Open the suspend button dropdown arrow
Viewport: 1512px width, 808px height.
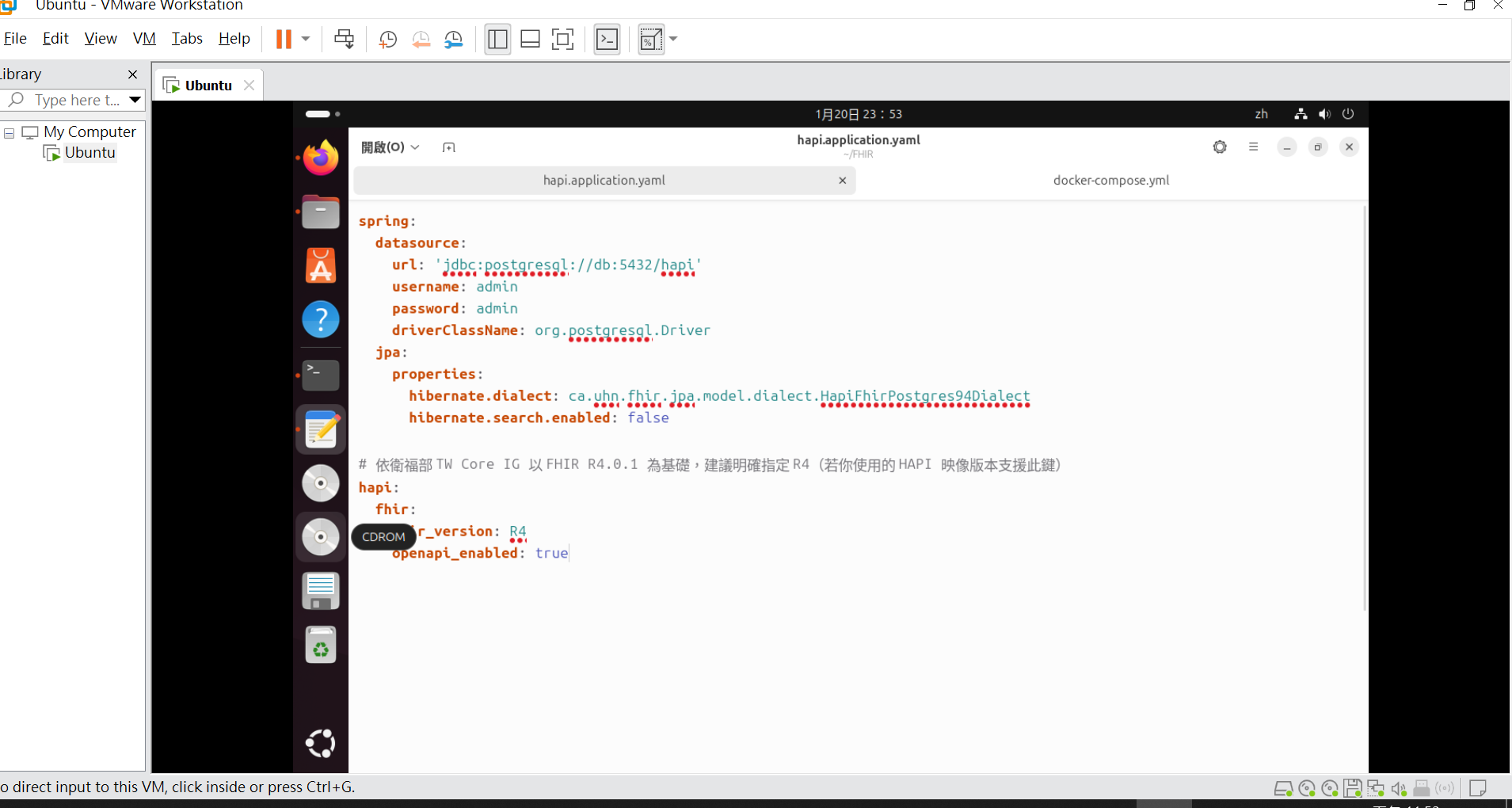tap(305, 39)
